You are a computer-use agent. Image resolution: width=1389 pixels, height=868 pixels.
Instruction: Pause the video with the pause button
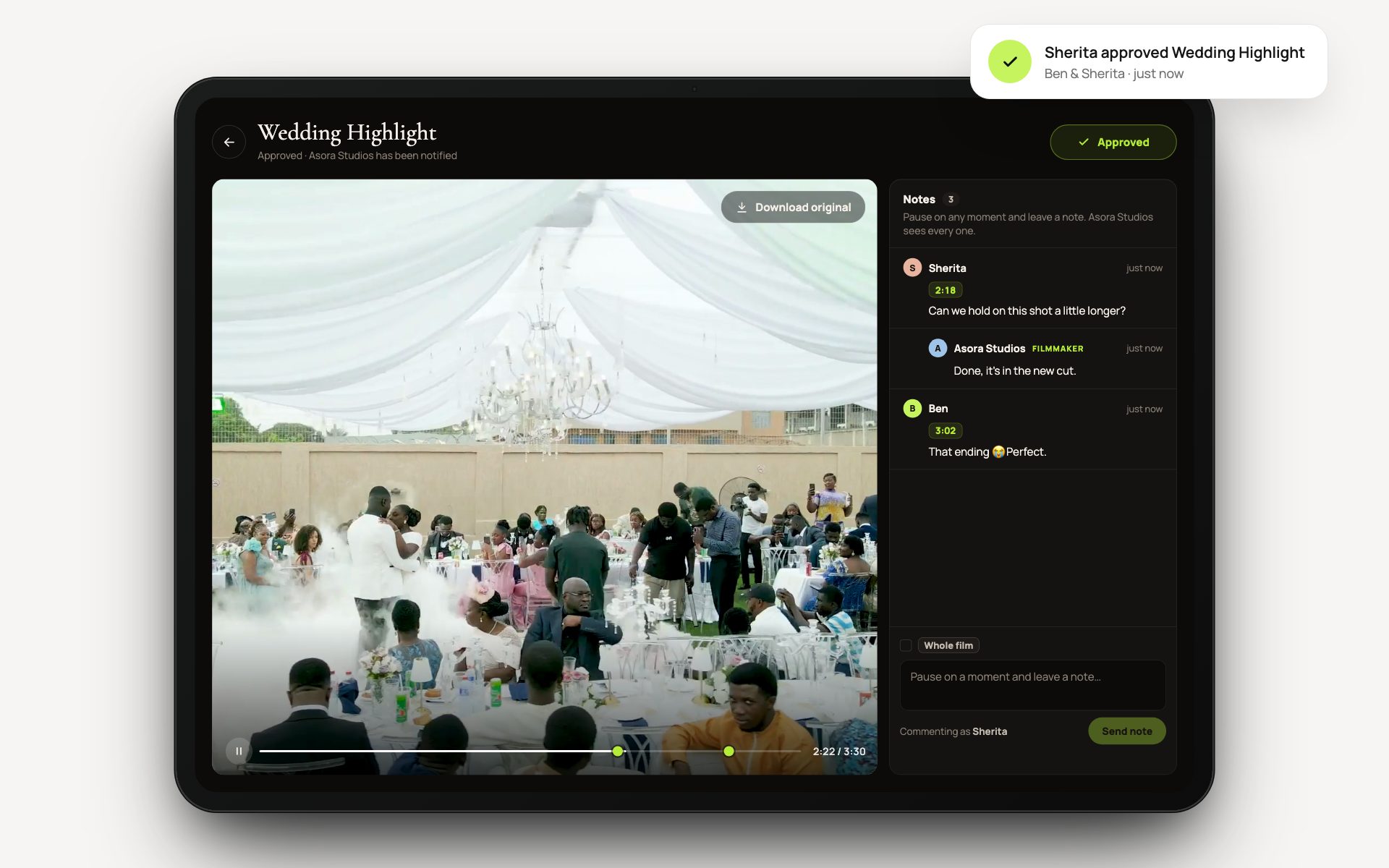239,751
